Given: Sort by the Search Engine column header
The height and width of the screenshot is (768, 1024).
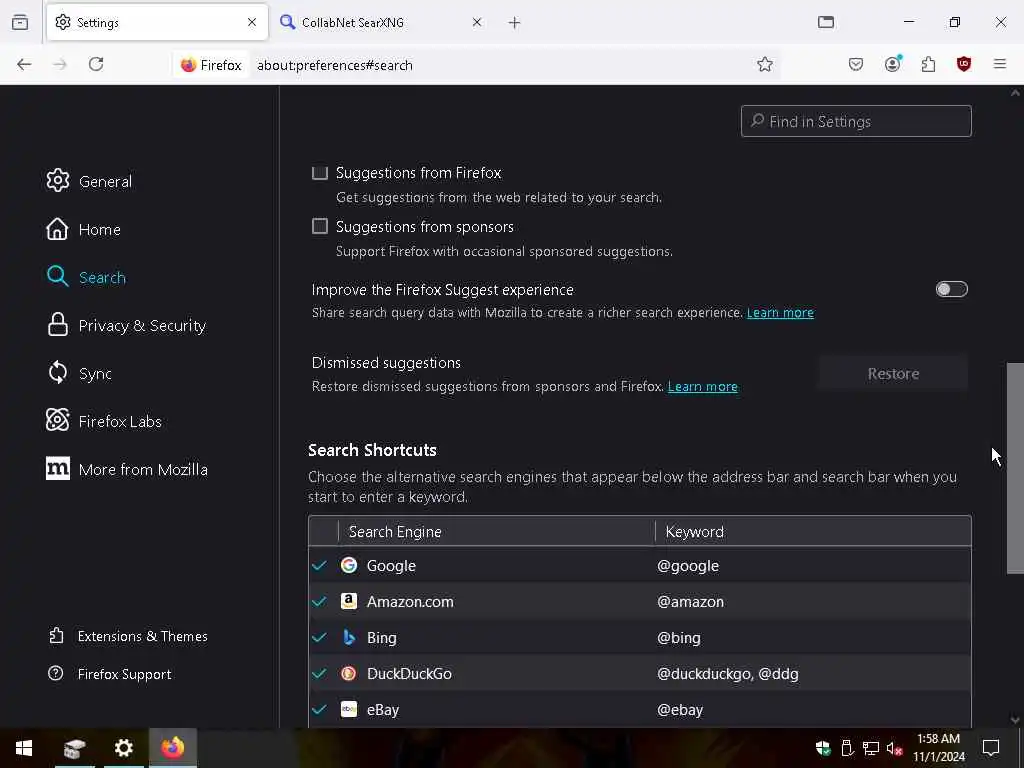Looking at the screenshot, I should pyautogui.click(x=496, y=532).
